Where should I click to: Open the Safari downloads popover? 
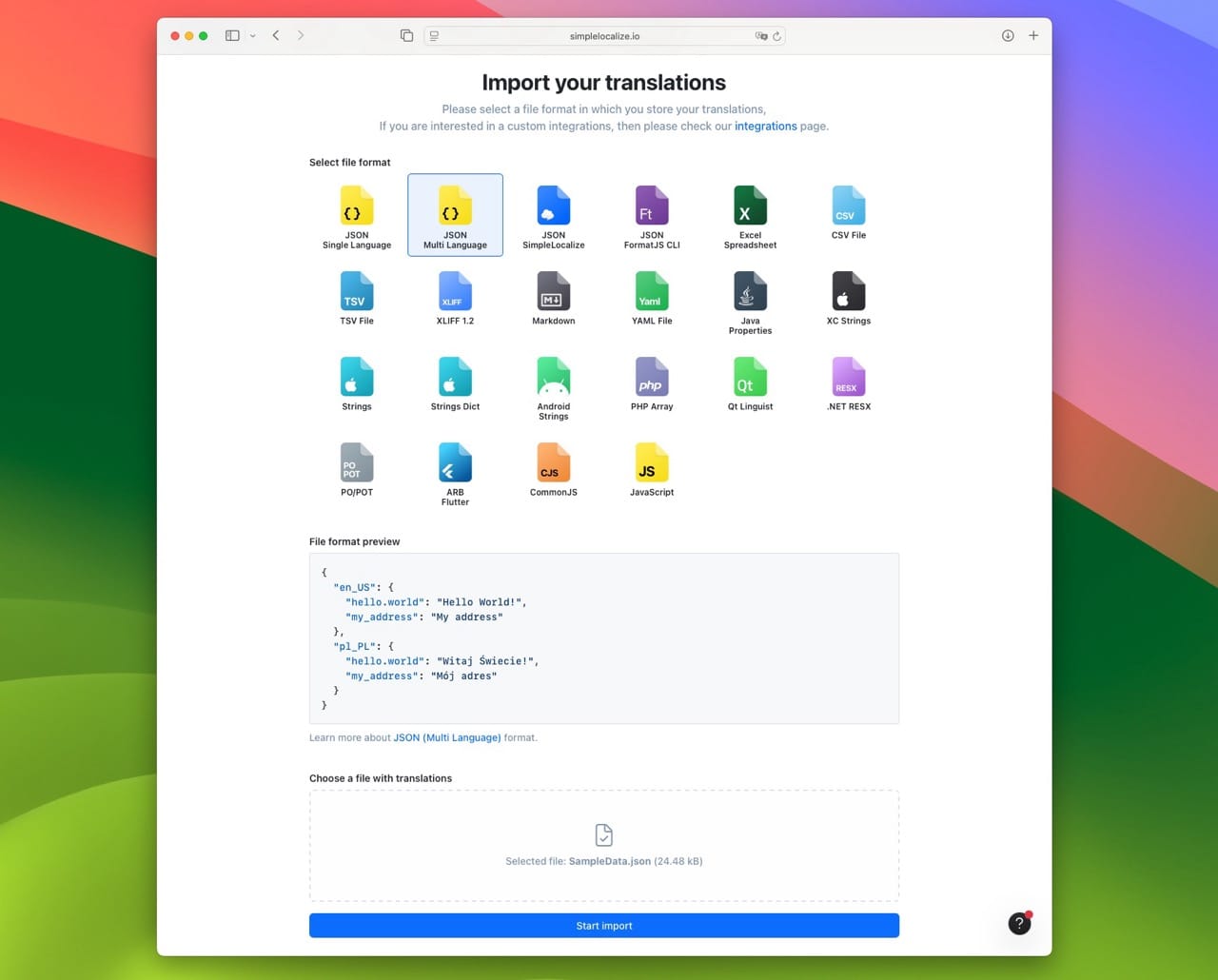[x=1008, y=35]
